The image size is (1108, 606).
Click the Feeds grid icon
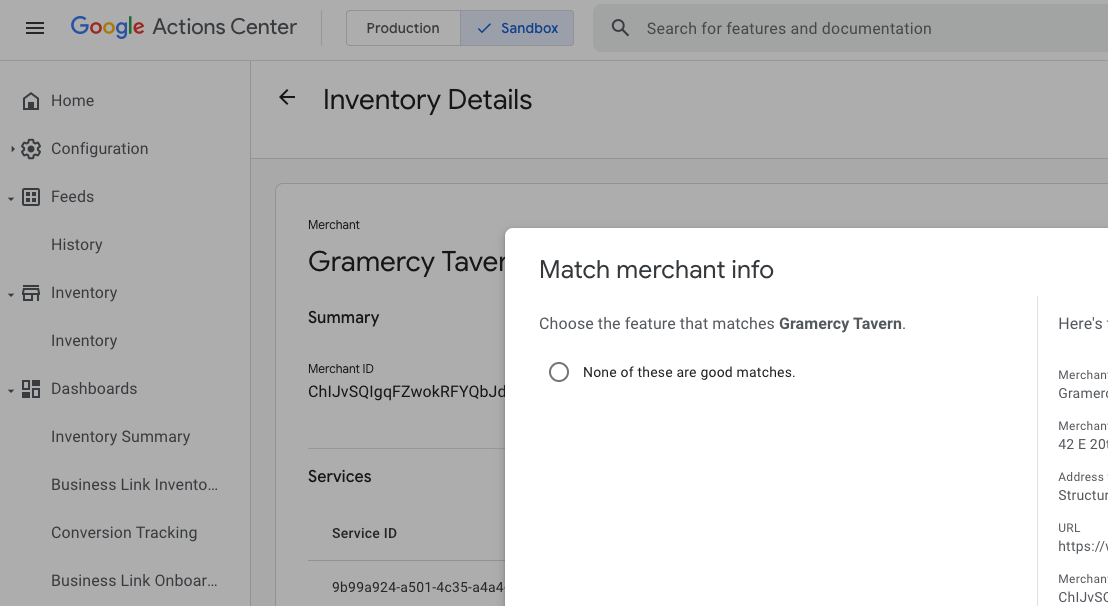[x=30, y=197]
